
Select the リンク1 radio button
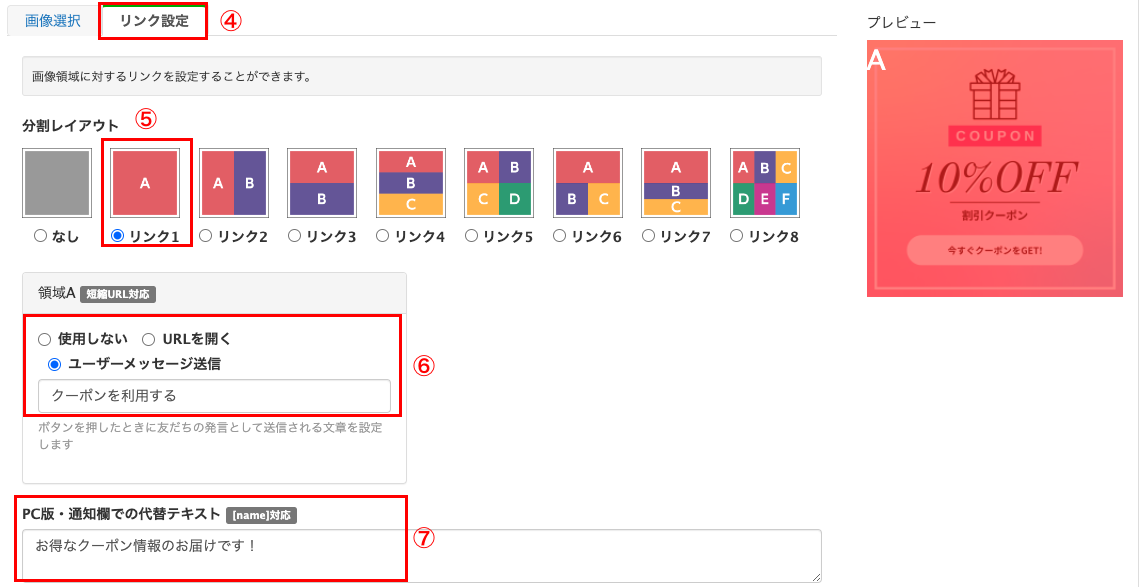[x=118, y=236]
